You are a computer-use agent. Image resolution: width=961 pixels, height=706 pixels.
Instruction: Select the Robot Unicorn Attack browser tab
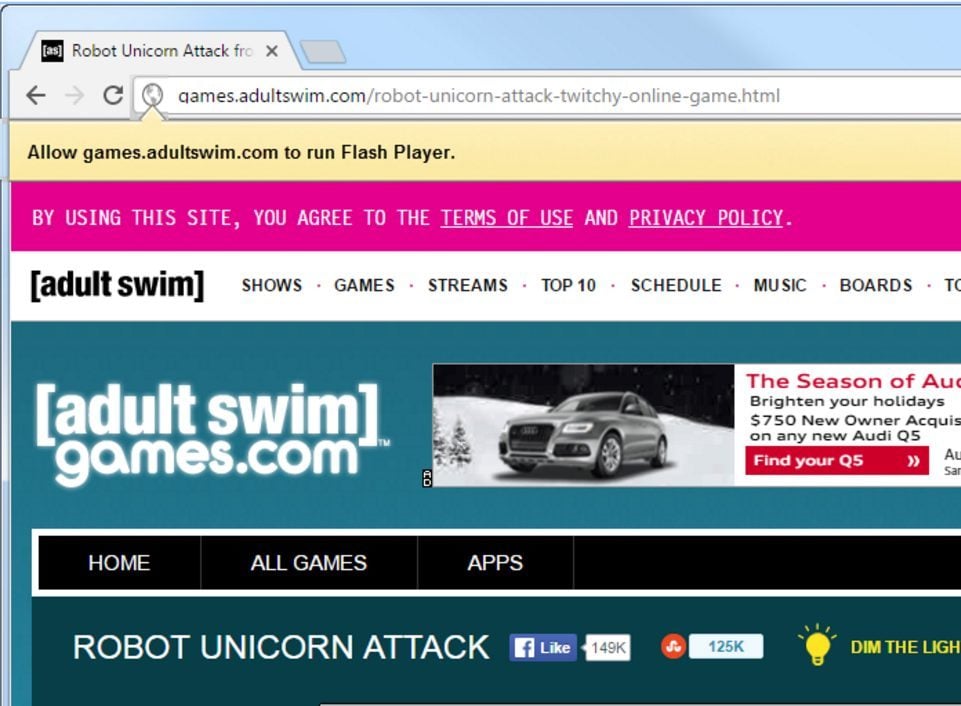click(x=161, y=51)
